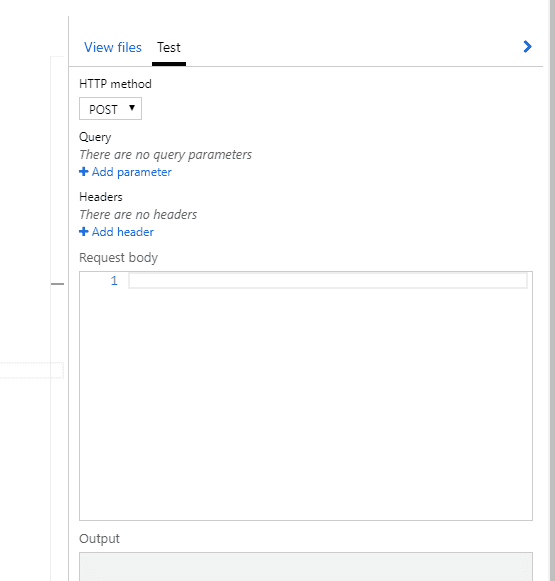Click the Add header link

coord(123,232)
